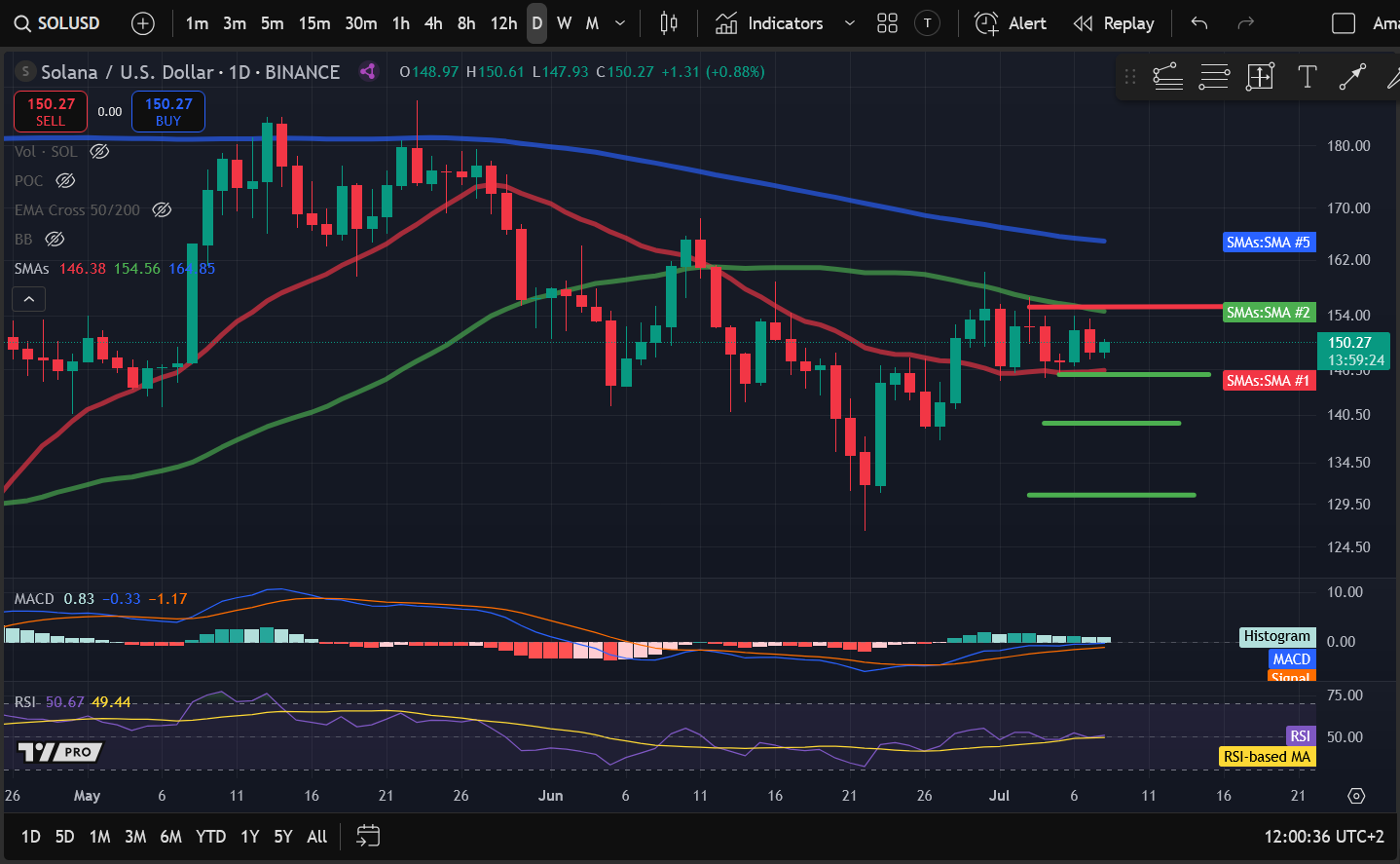Select the 3m timeframe
The height and width of the screenshot is (864, 1400).
coord(235,23)
